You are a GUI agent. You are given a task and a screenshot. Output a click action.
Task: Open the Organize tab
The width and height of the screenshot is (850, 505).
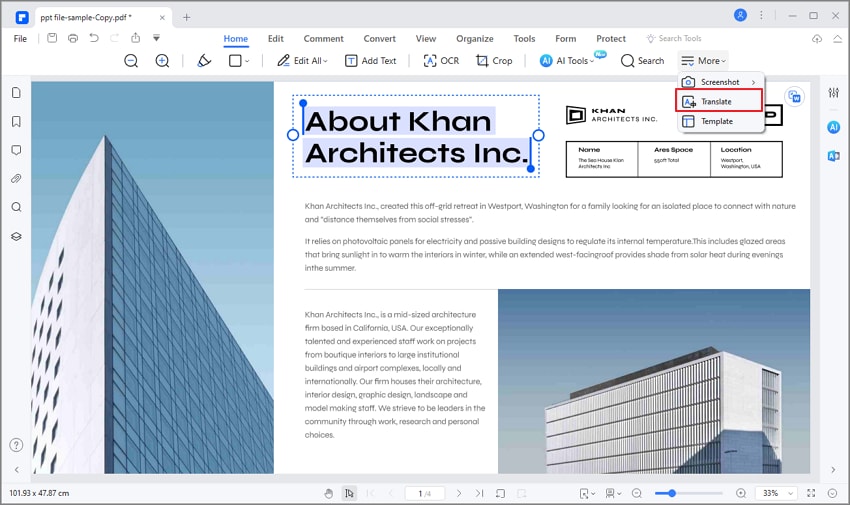[475, 38]
